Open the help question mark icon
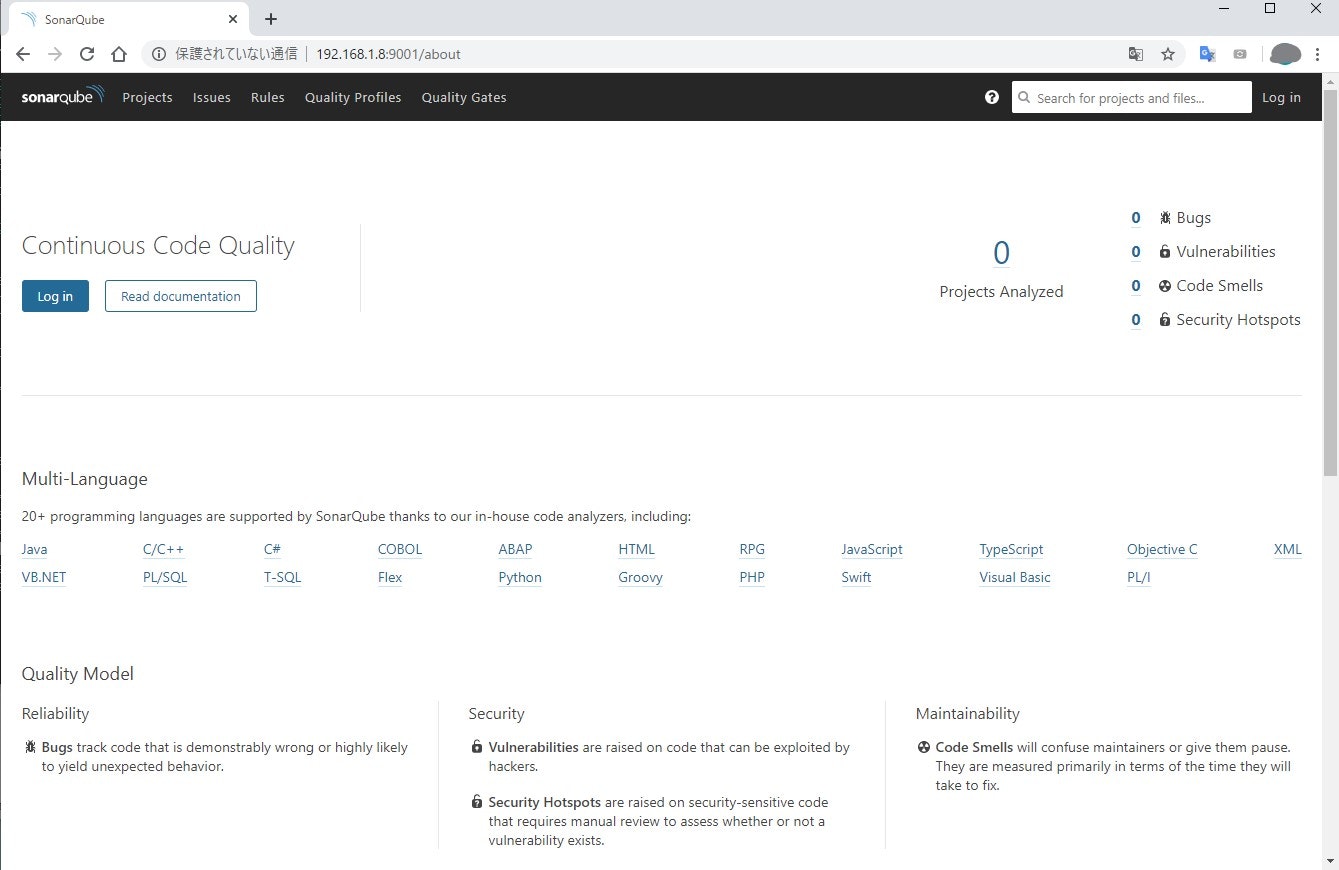This screenshot has height=870, width=1339. tap(992, 97)
